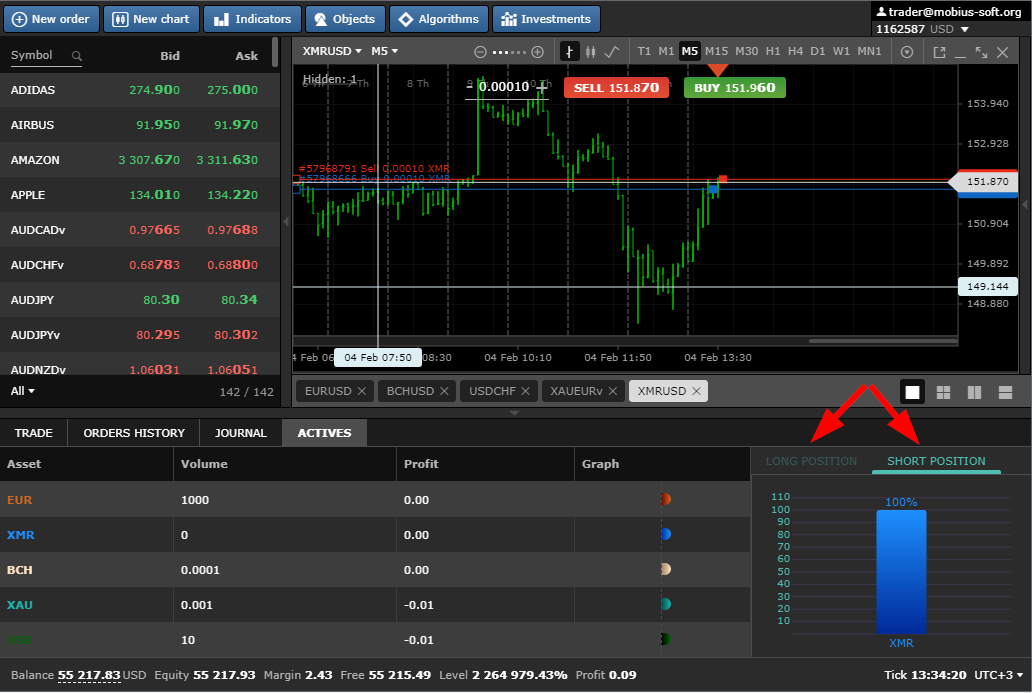Click the symbol search magnifier icon
The width and height of the screenshot is (1032, 693).
[76, 56]
